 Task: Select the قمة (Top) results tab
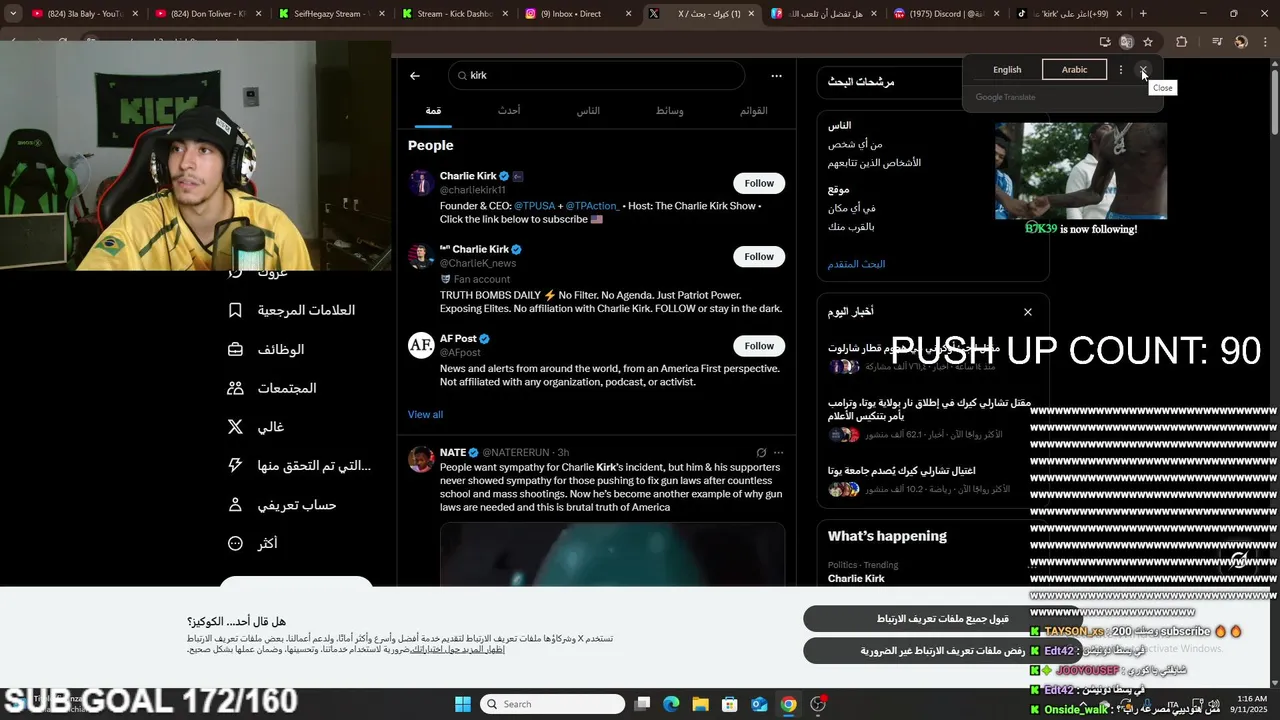[433, 111]
